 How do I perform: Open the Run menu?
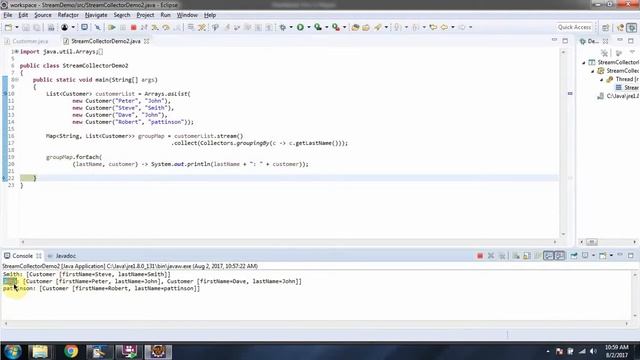click(x=165, y=15)
